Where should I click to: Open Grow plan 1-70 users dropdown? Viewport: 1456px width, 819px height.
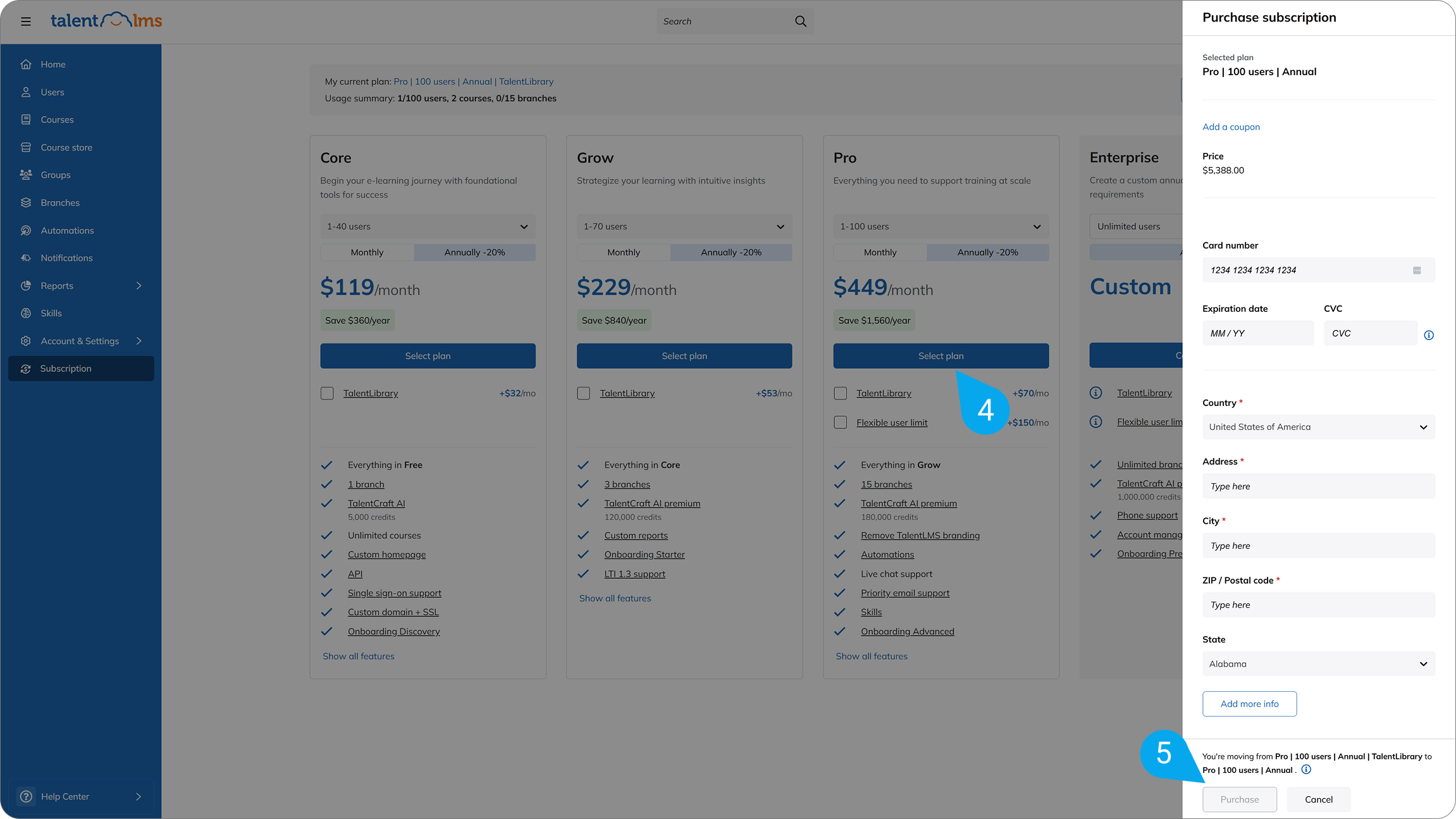[684, 226]
